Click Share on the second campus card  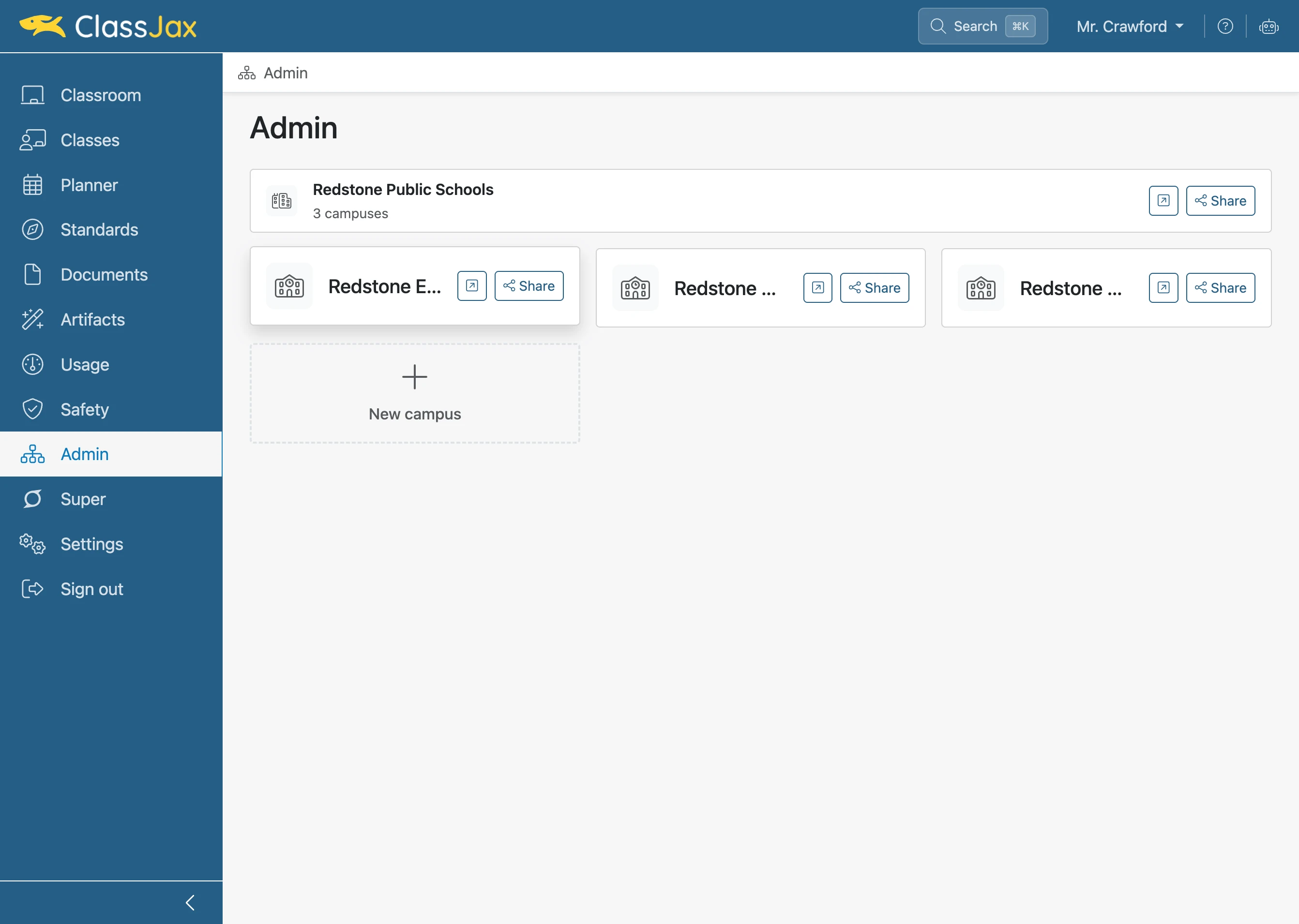(x=875, y=288)
